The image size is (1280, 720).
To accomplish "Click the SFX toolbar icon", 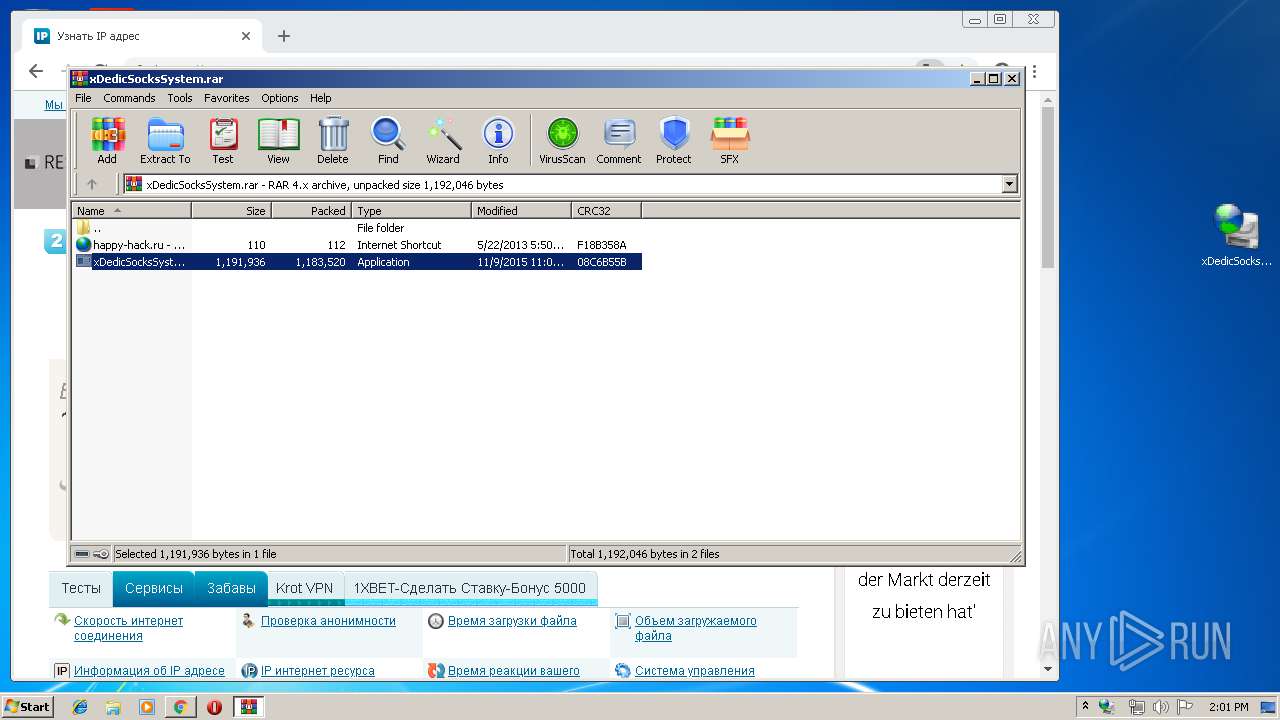I will 730,140.
